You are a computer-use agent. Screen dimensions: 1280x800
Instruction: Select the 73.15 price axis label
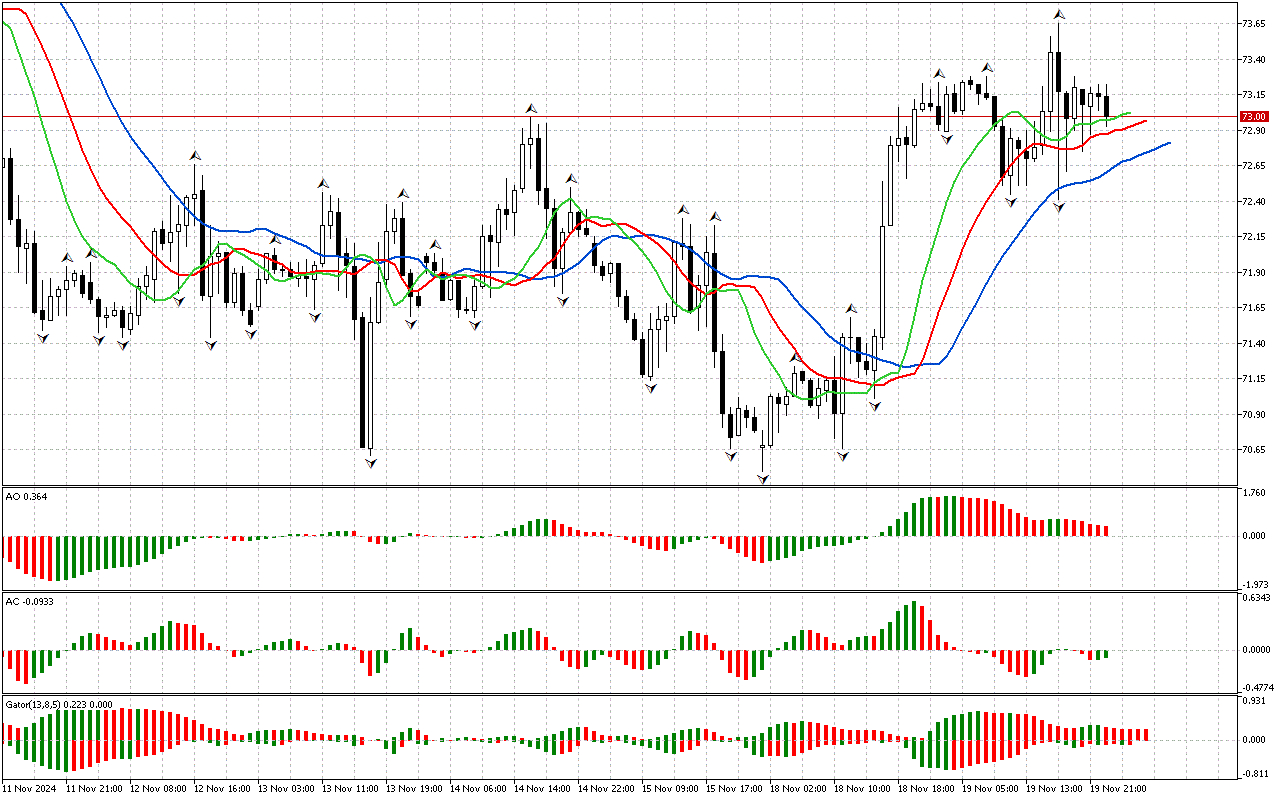1254,95
